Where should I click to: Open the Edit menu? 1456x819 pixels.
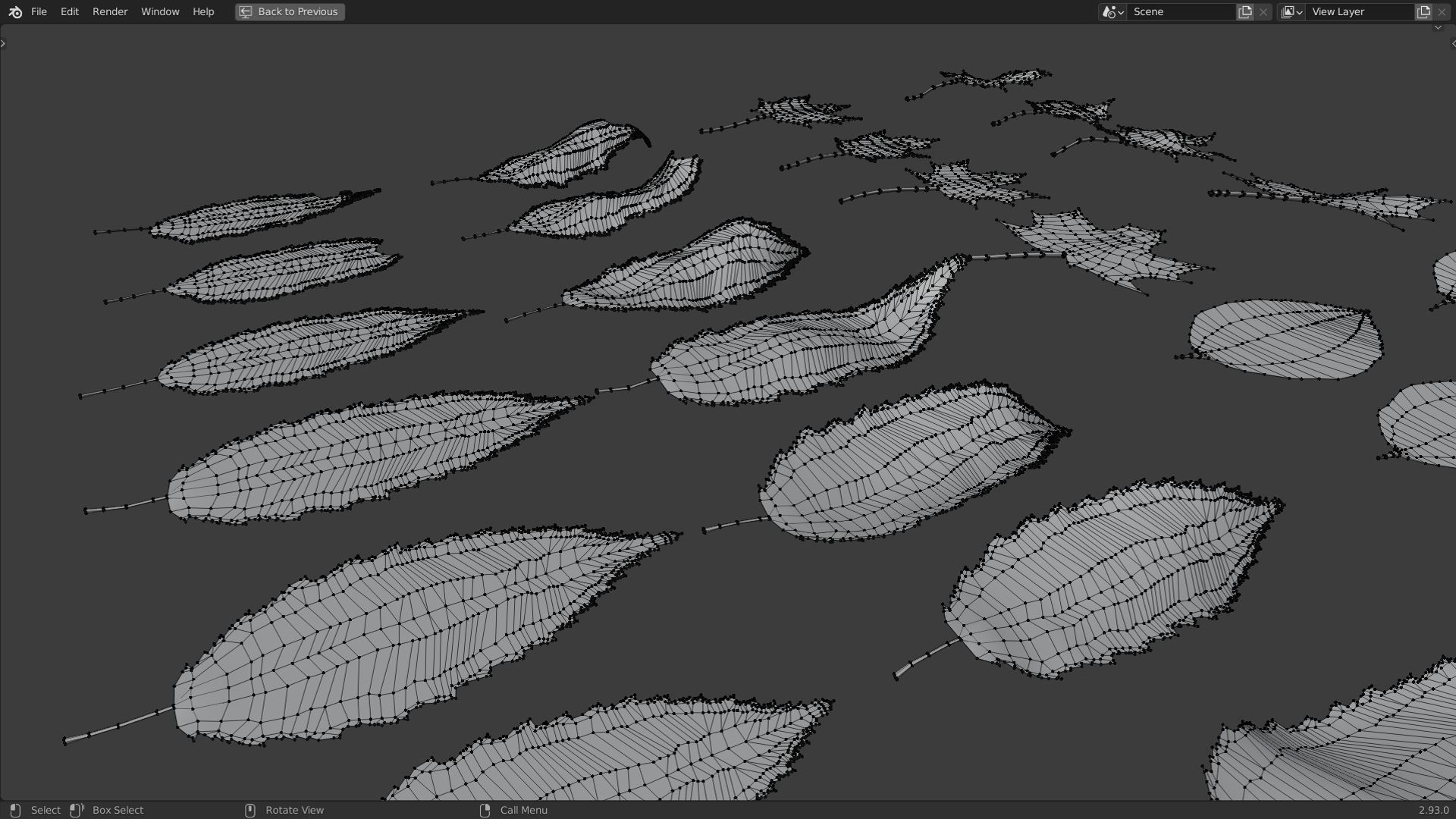[x=70, y=12]
